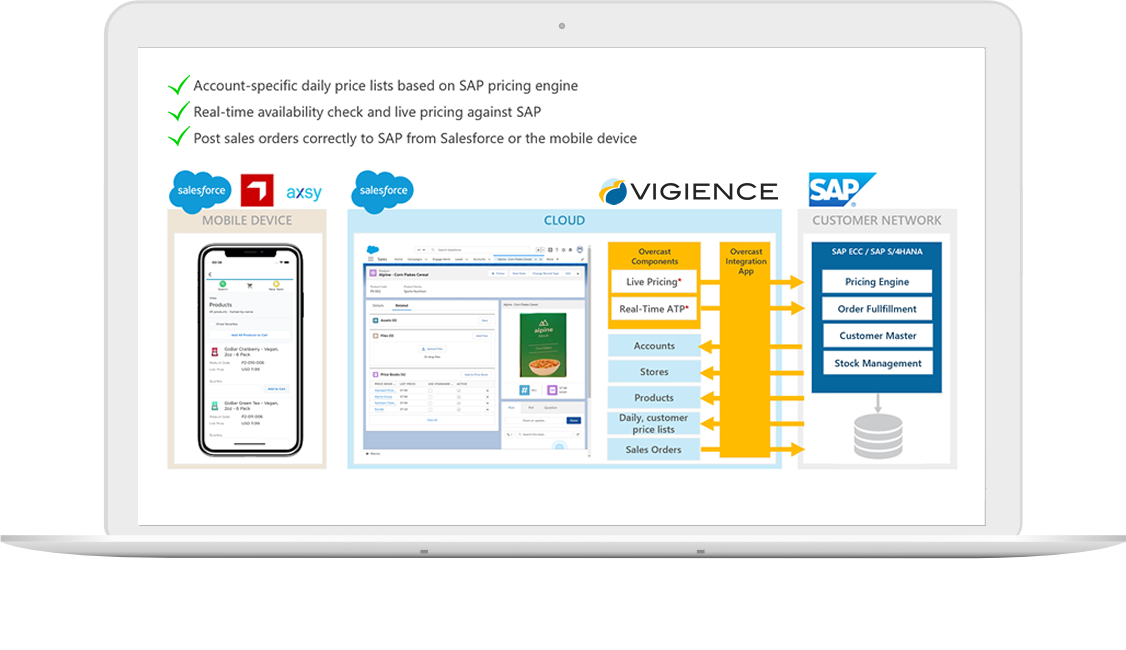Image resolution: width=1126 pixels, height=650 pixels.
Task: Toggle Use Standard checkbox in first price book row
Action: (x=430, y=391)
